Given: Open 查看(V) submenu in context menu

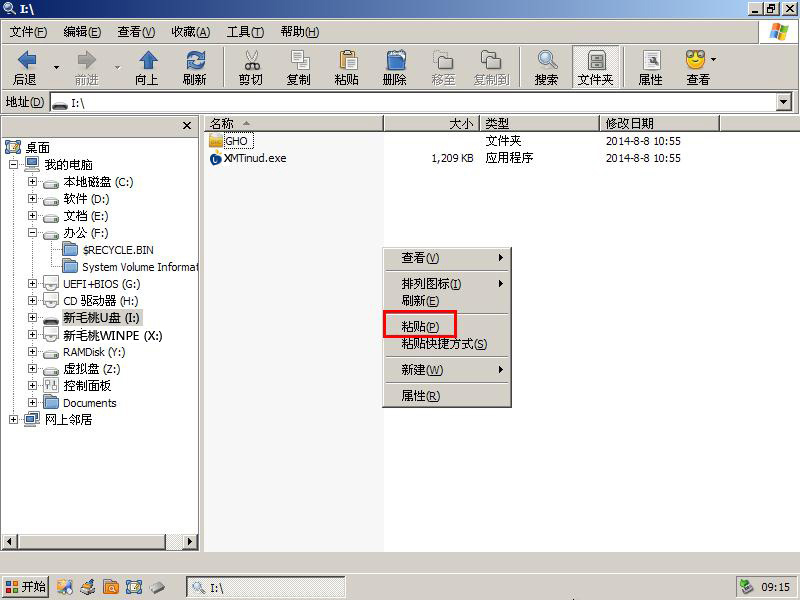Looking at the screenshot, I should pos(446,258).
